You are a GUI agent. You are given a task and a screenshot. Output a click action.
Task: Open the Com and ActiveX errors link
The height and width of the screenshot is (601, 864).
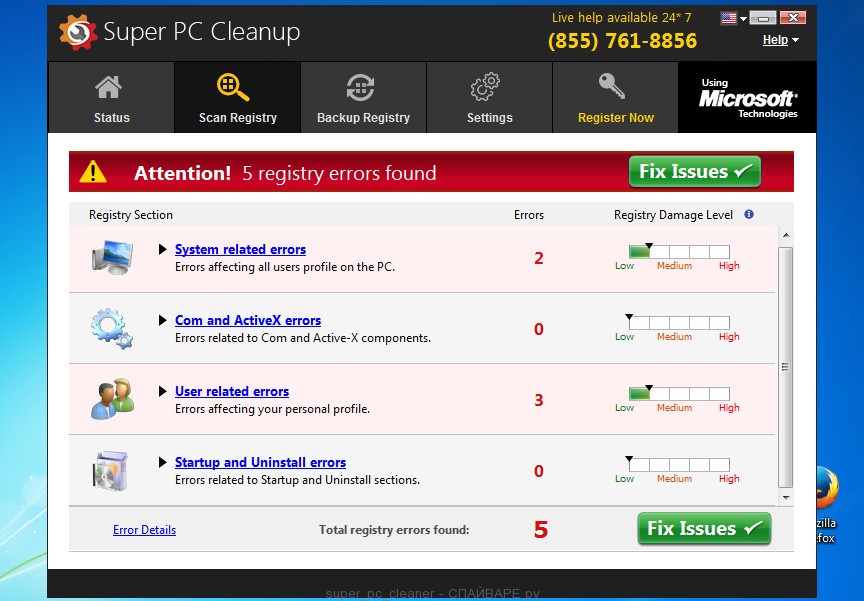coord(248,321)
